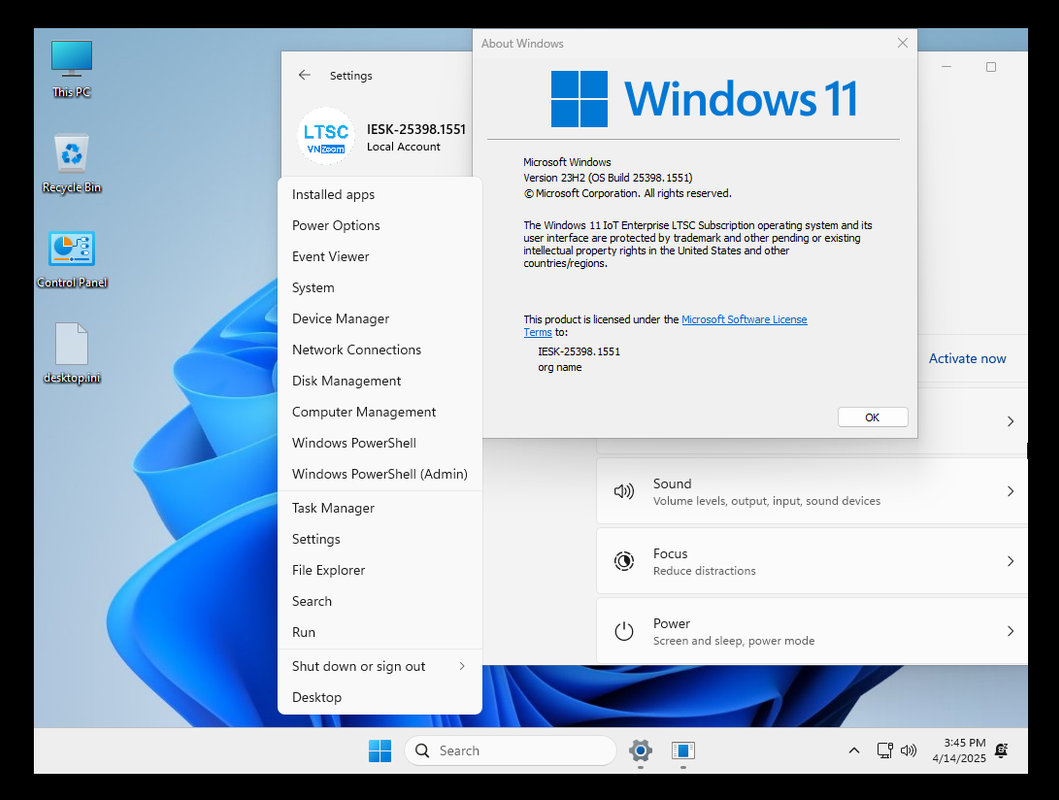Image resolution: width=1059 pixels, height=800 pixels.
Task: Open Control Panel desktop icon
Action: pyautogui.click(x=72, y=259)
